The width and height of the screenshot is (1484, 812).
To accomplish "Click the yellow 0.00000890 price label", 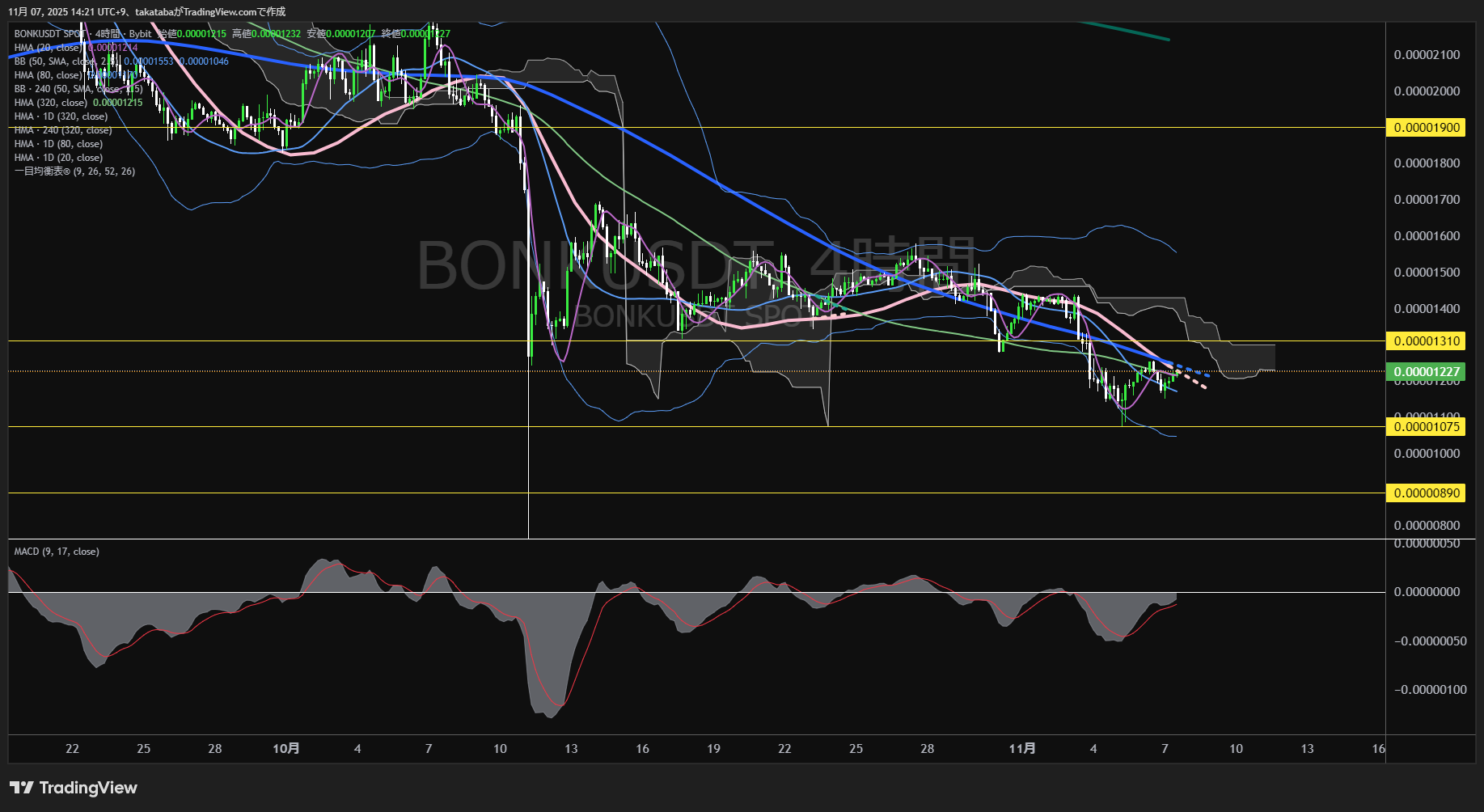I will (x=1427, y=493).
